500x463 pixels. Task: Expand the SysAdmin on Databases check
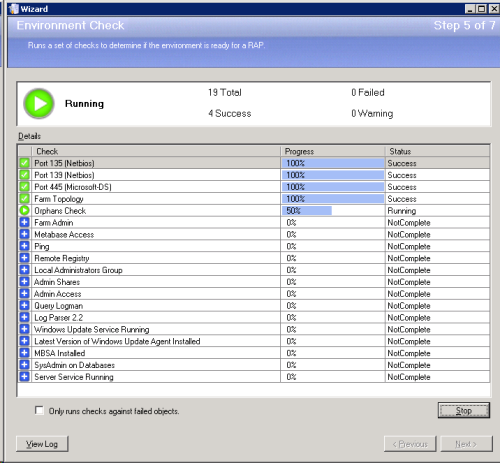click(x=24, y=365)
